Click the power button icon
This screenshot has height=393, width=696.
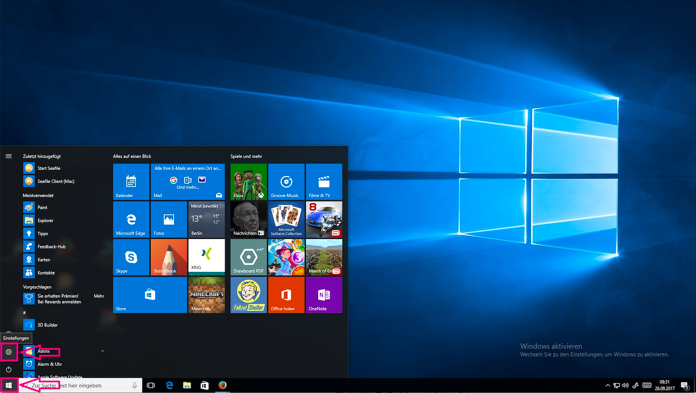point(8,369)
